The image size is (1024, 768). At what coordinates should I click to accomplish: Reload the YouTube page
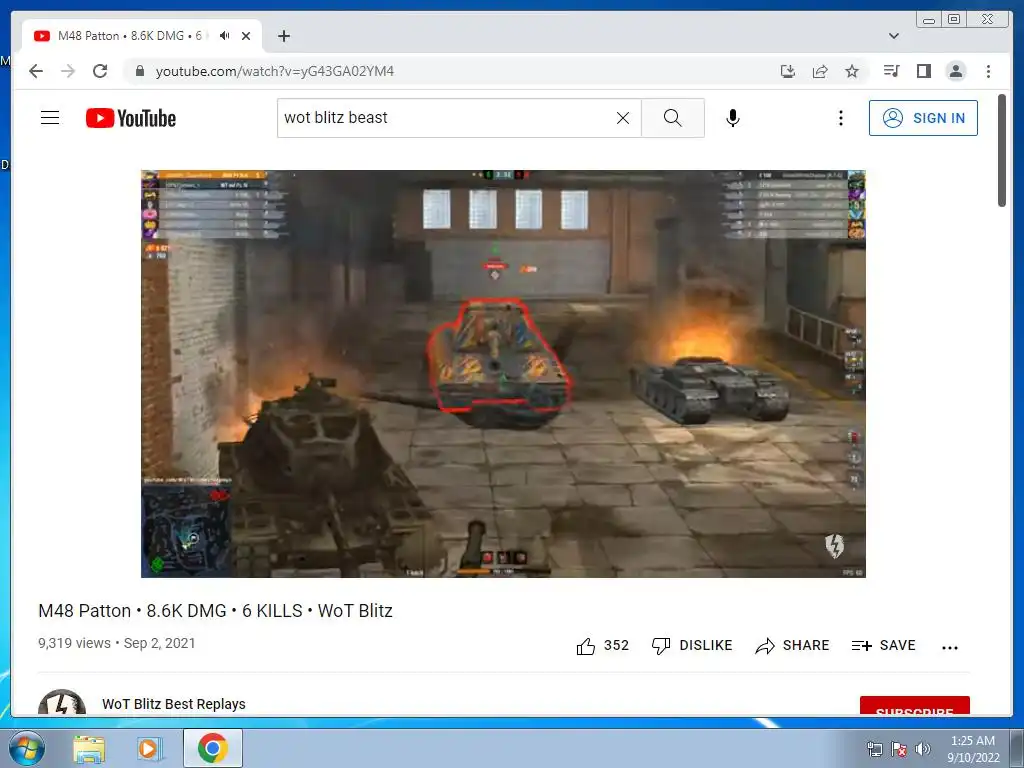100,71
